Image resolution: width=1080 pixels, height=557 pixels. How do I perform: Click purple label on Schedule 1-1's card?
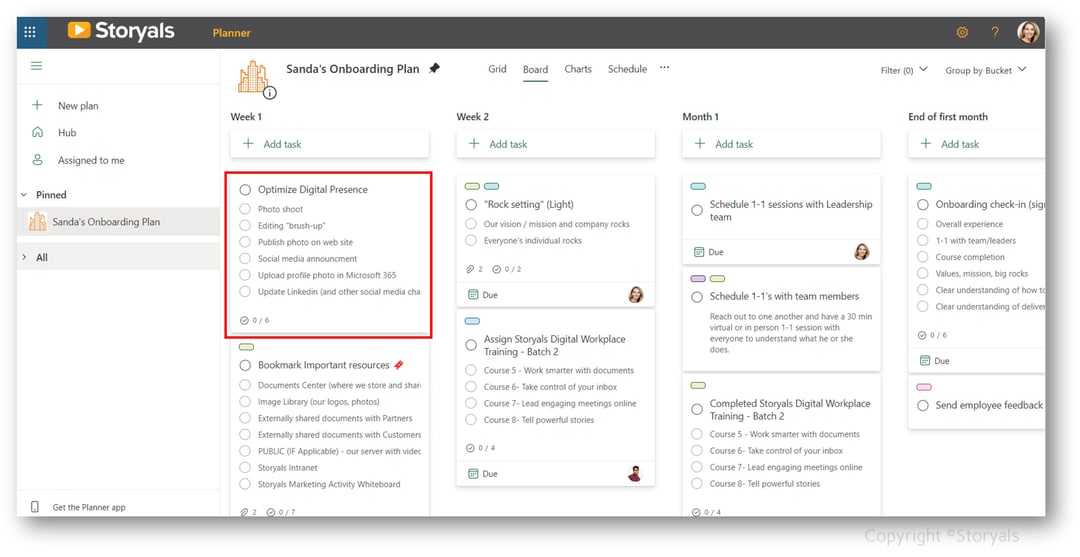698,279
